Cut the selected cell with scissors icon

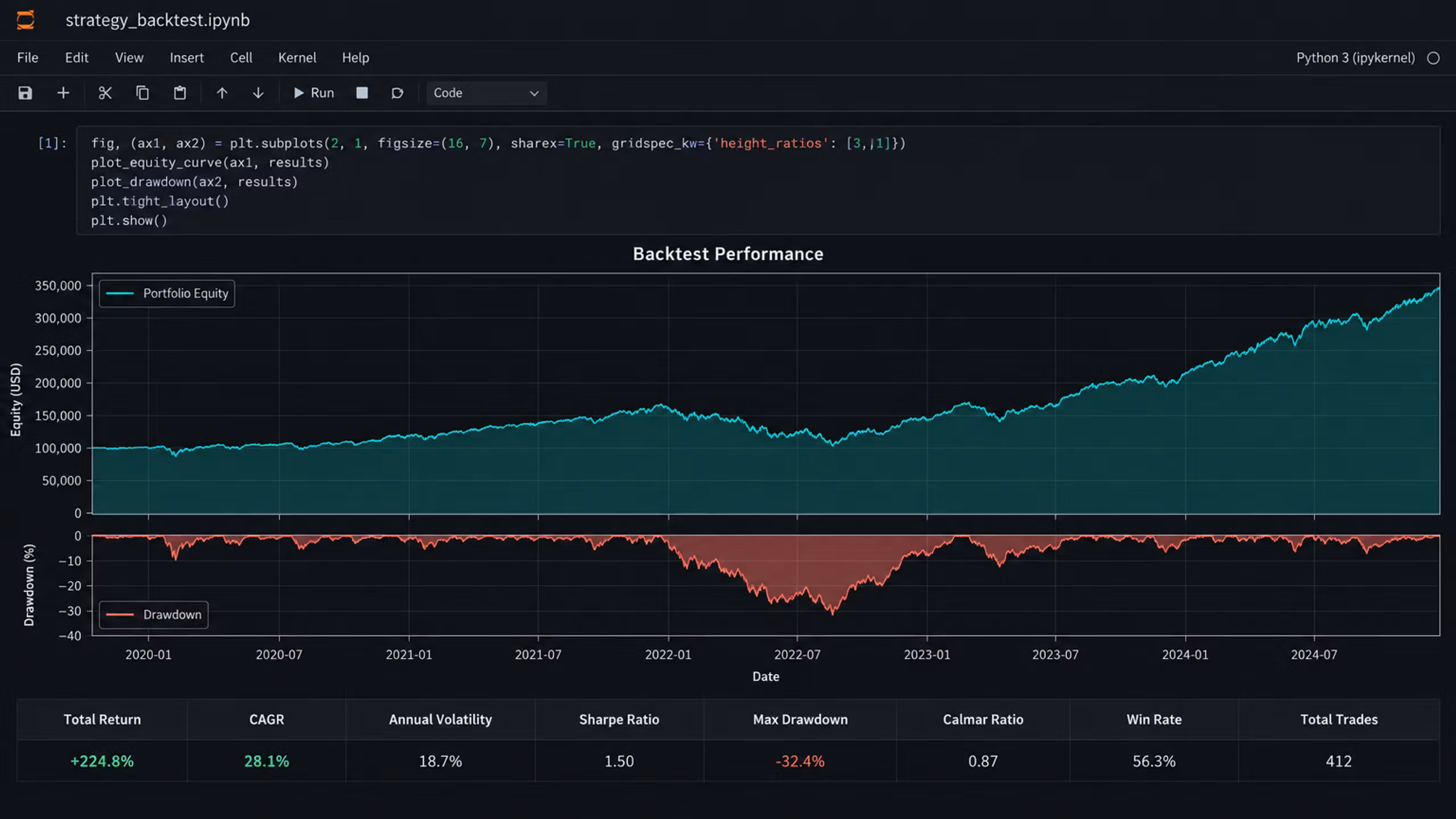105,93
